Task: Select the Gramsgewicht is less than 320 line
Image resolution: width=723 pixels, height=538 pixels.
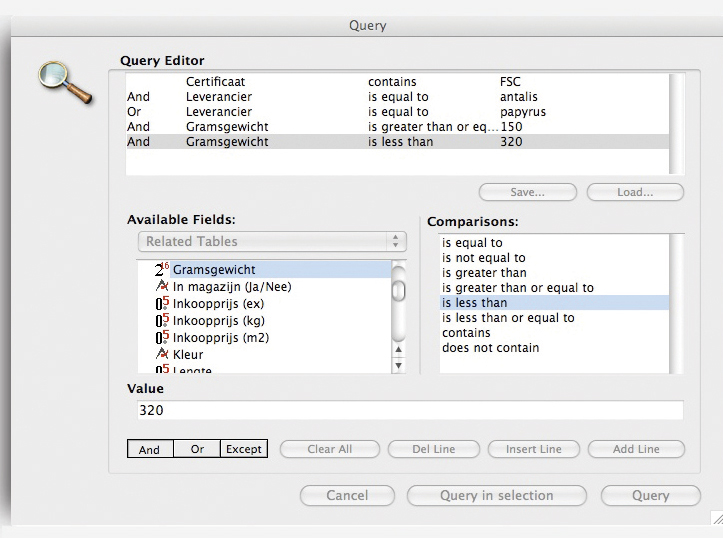Action: 397,142
